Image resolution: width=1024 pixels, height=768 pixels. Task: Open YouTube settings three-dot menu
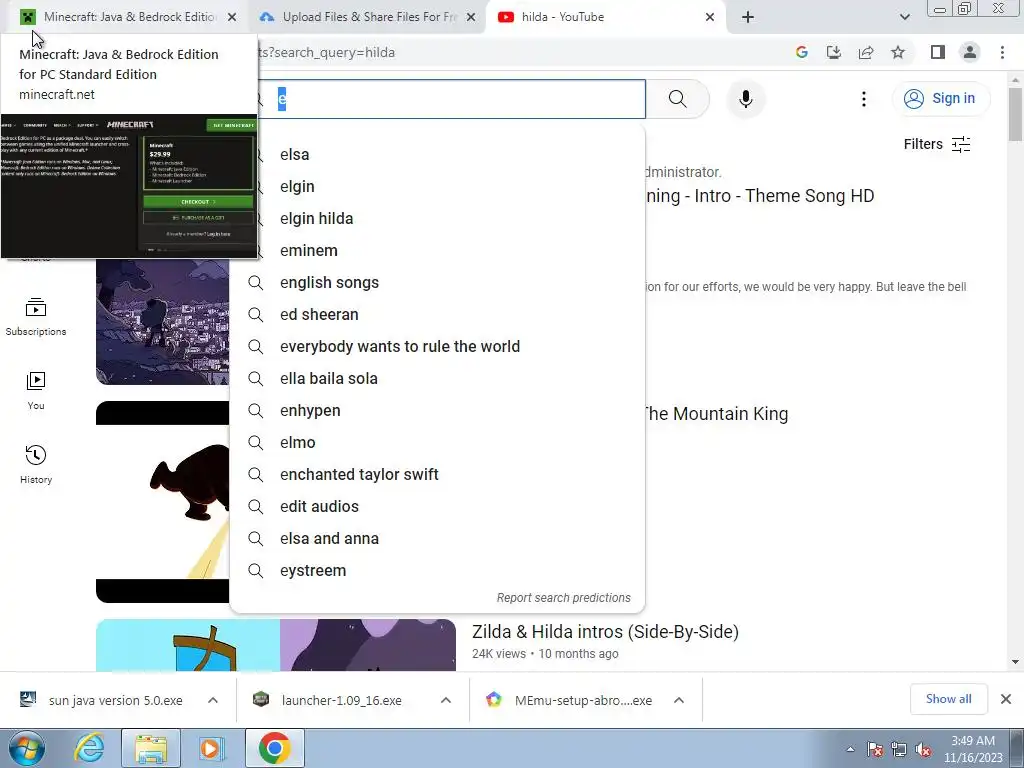863,99
